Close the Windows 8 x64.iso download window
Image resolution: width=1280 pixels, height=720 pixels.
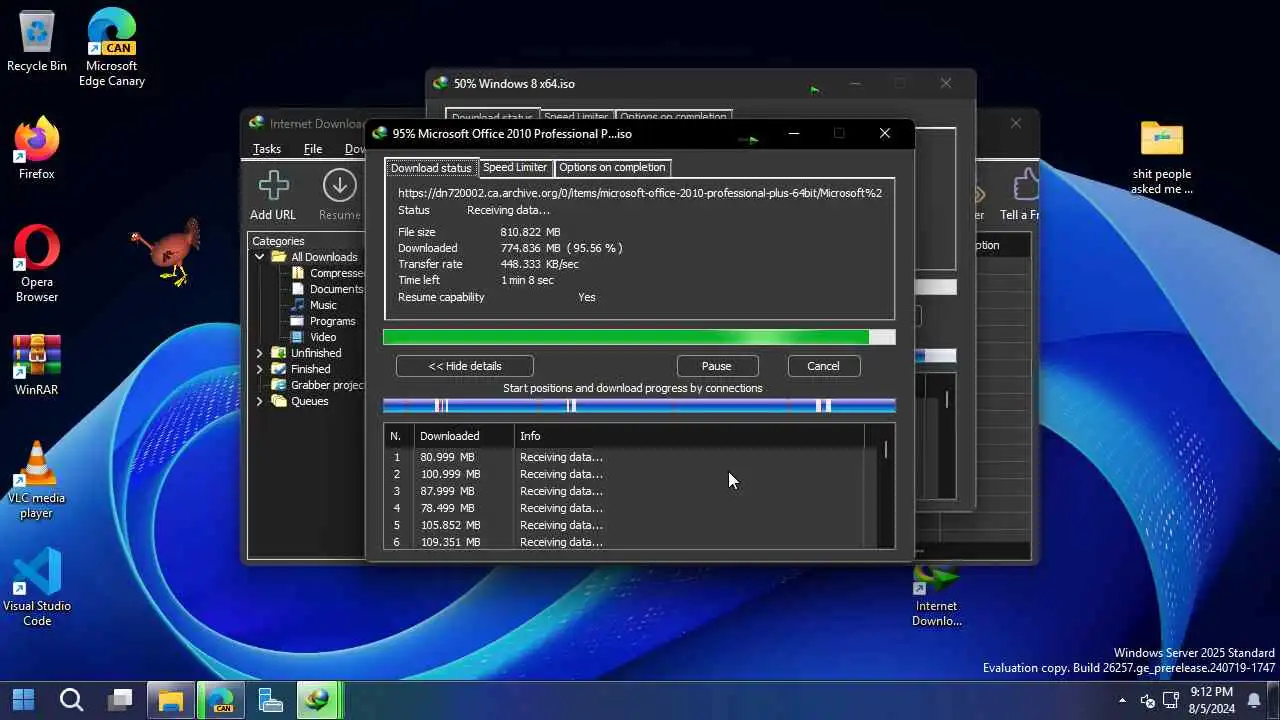(x=945, y=84)
